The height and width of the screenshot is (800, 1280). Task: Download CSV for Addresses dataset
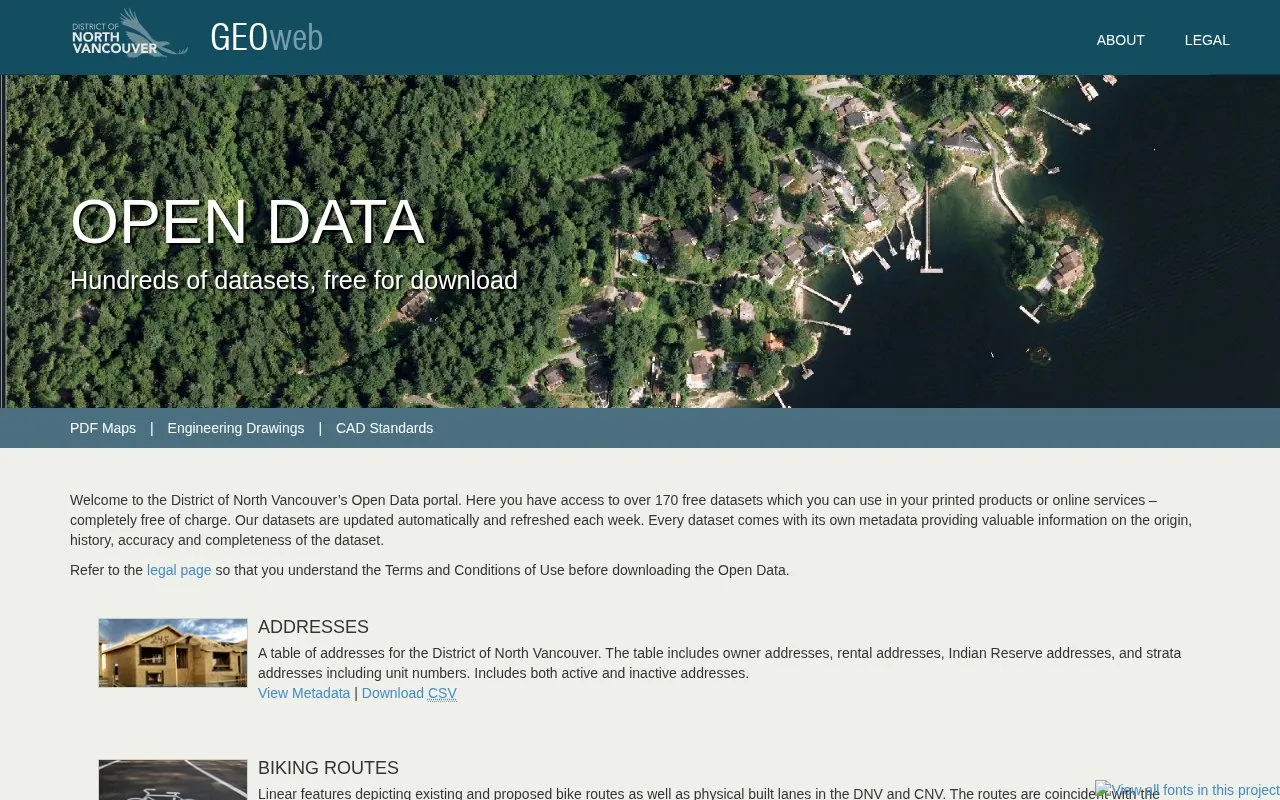tap(409, 693)
